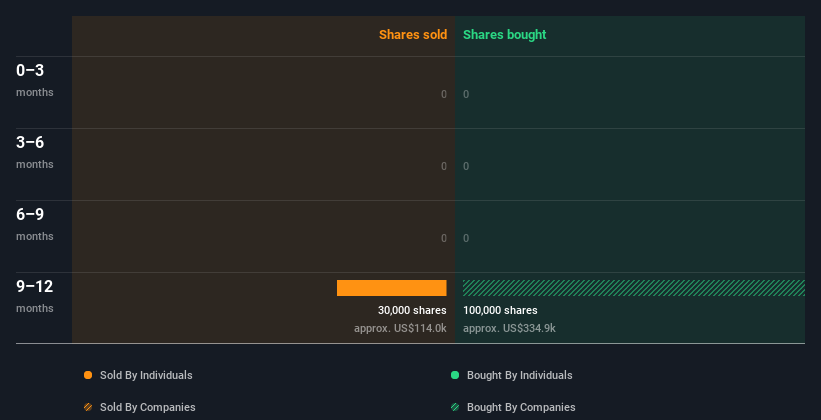
Task: Click the approx. US$114.0k value text
Action: click(400, 328)
